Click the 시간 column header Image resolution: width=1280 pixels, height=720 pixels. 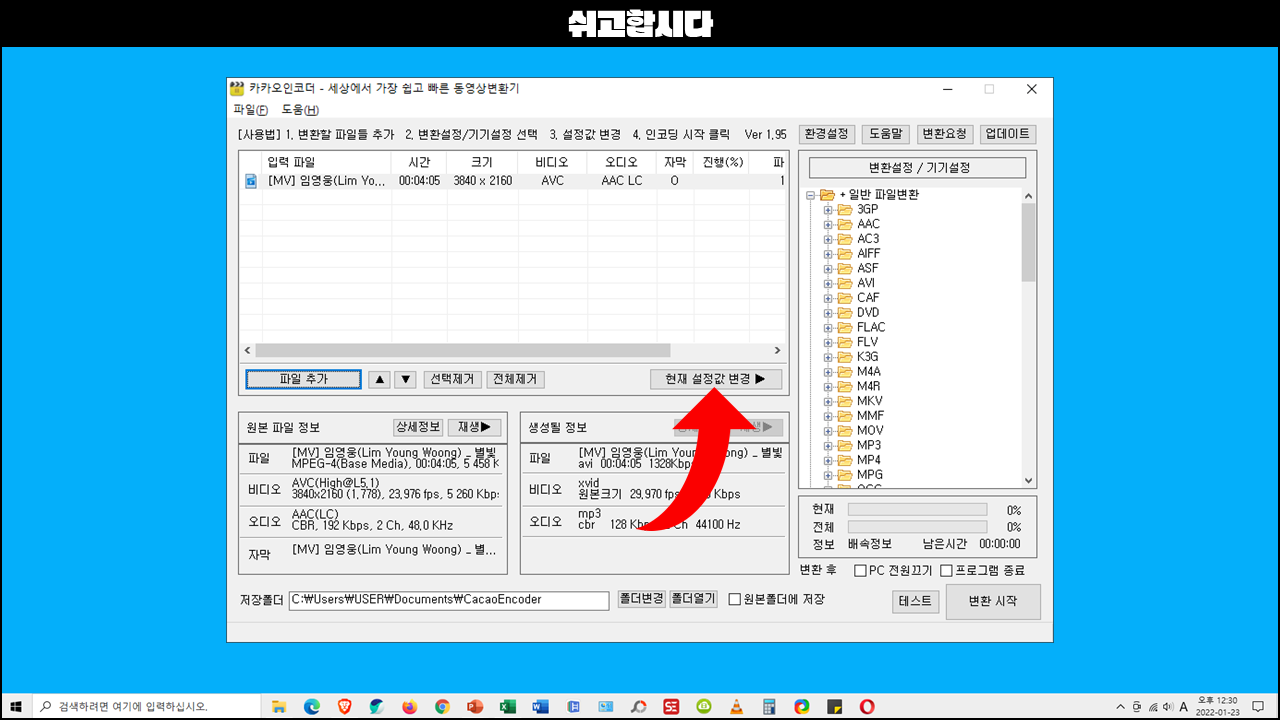tap(419, 162)
